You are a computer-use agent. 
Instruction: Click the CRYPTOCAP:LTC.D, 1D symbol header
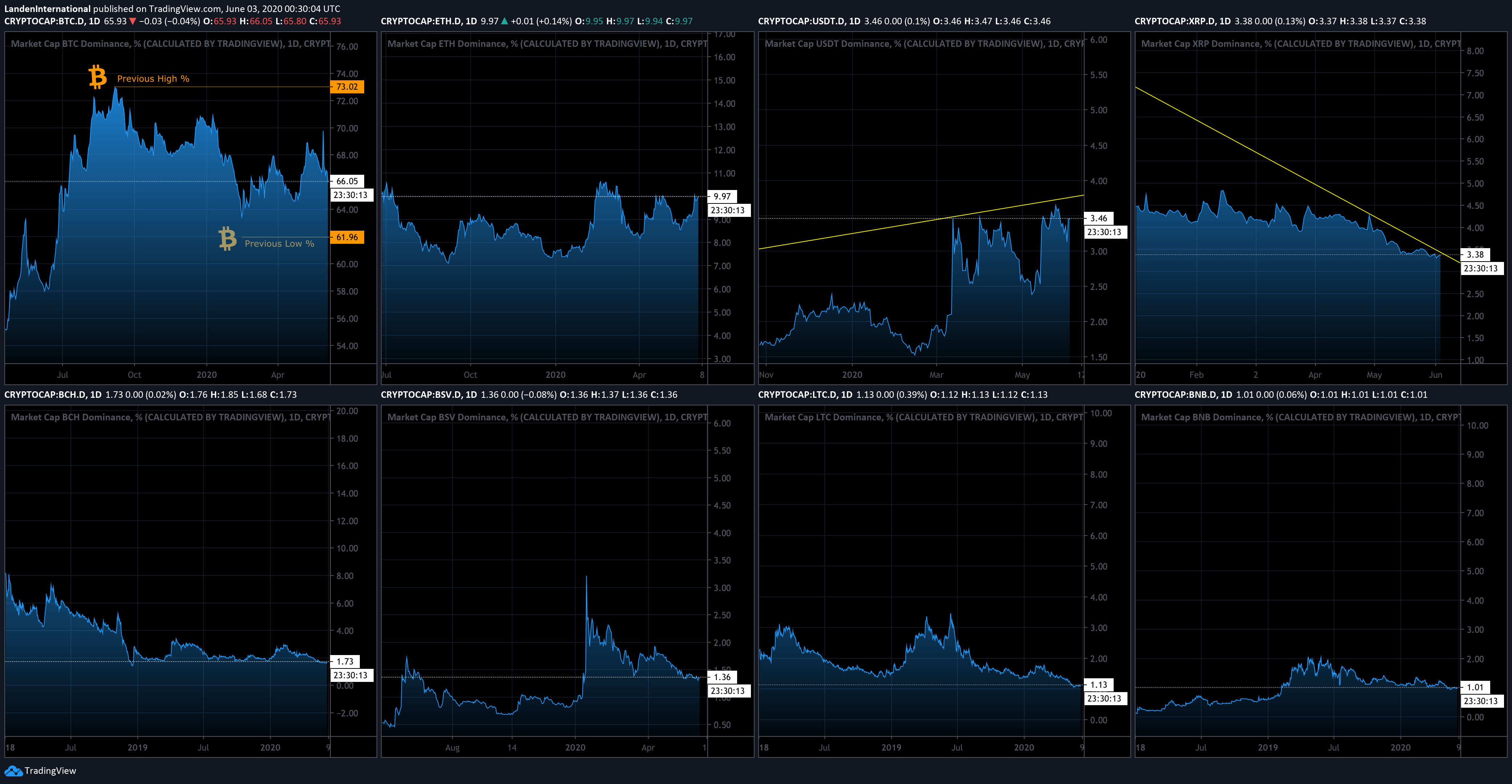pyautogui.click(x=805, y=395)
